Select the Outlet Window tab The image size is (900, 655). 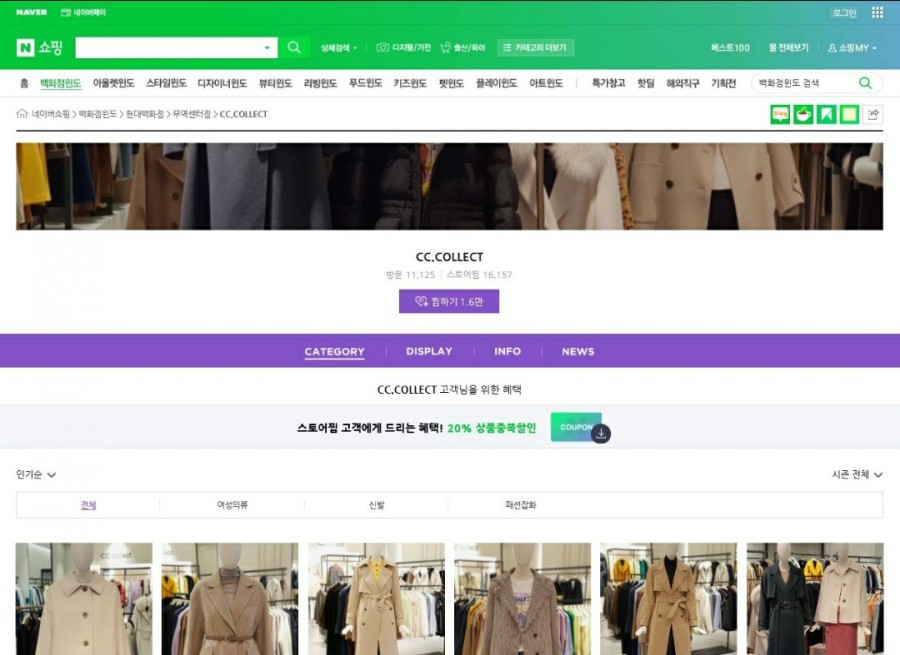point(114,83)
